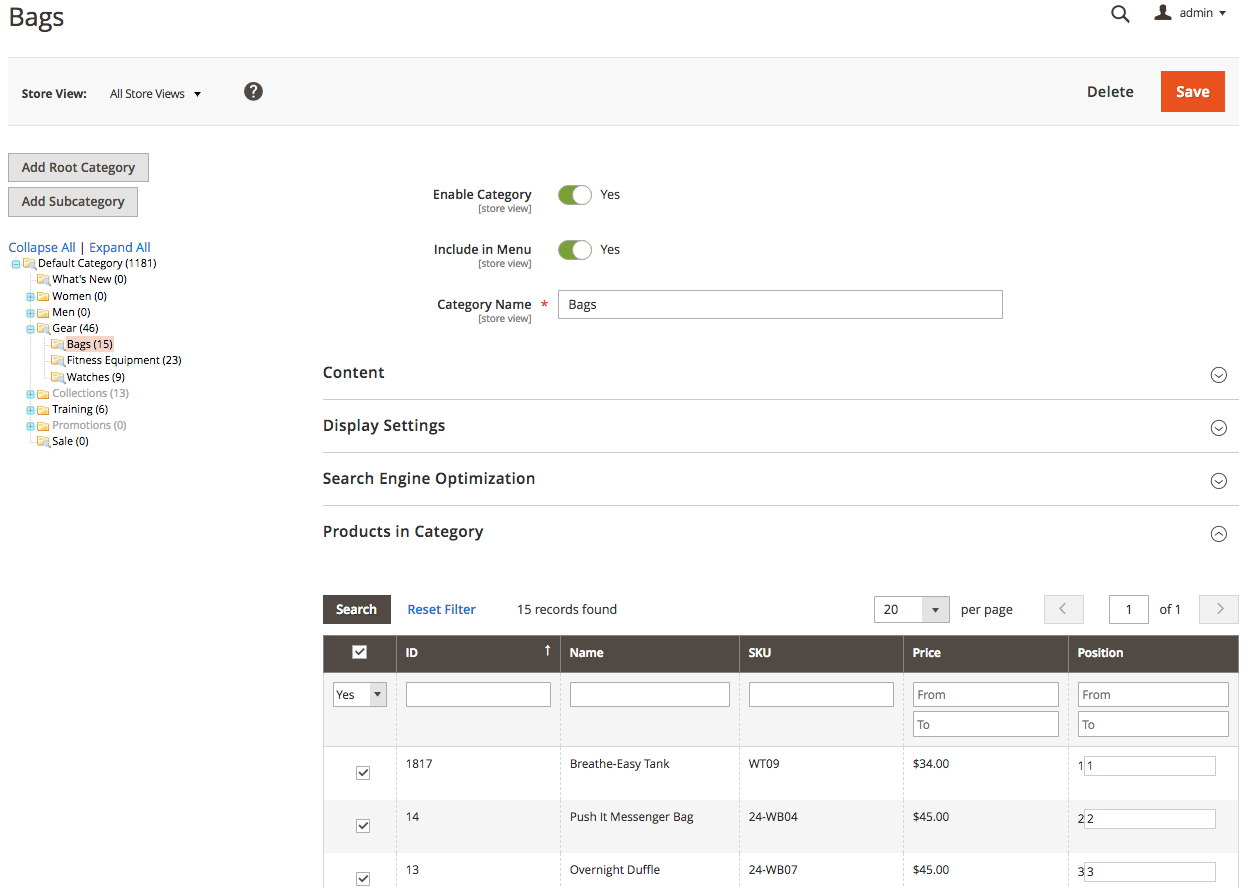Click the Bags folder icon in tree
This screenshot has width=1247, height=888.
(57, 344)
